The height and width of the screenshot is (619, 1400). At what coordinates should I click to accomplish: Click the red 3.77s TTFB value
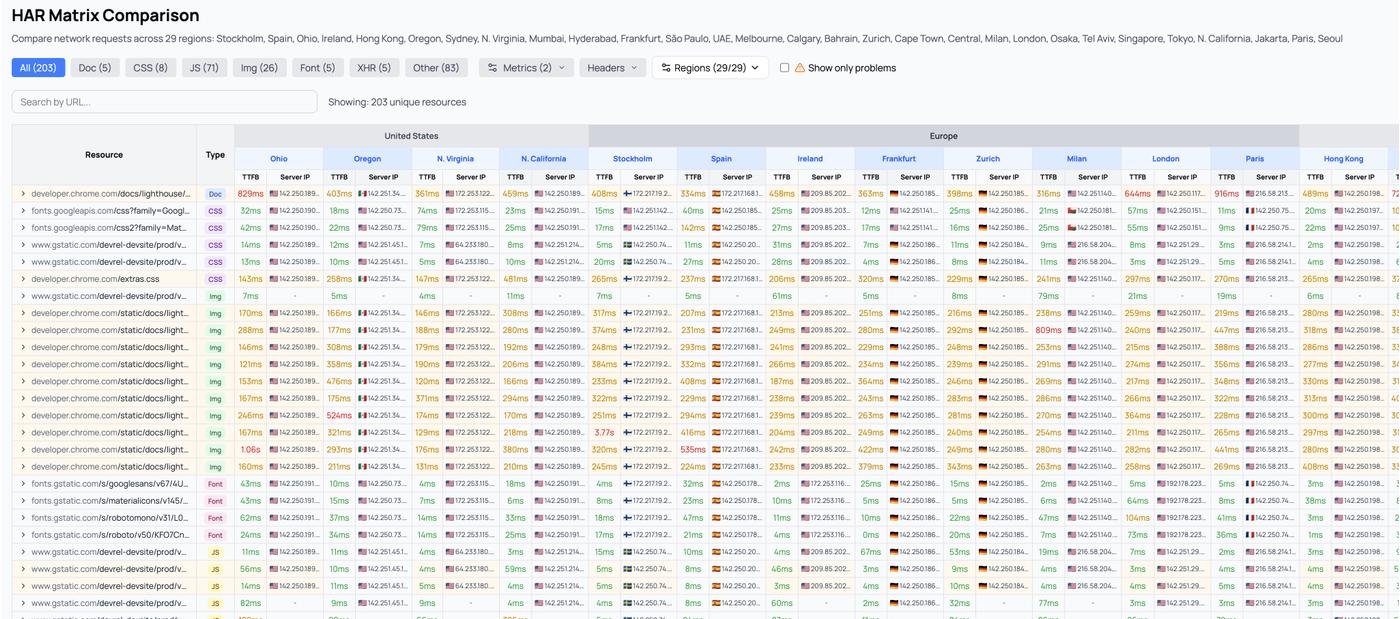[604, 433]
